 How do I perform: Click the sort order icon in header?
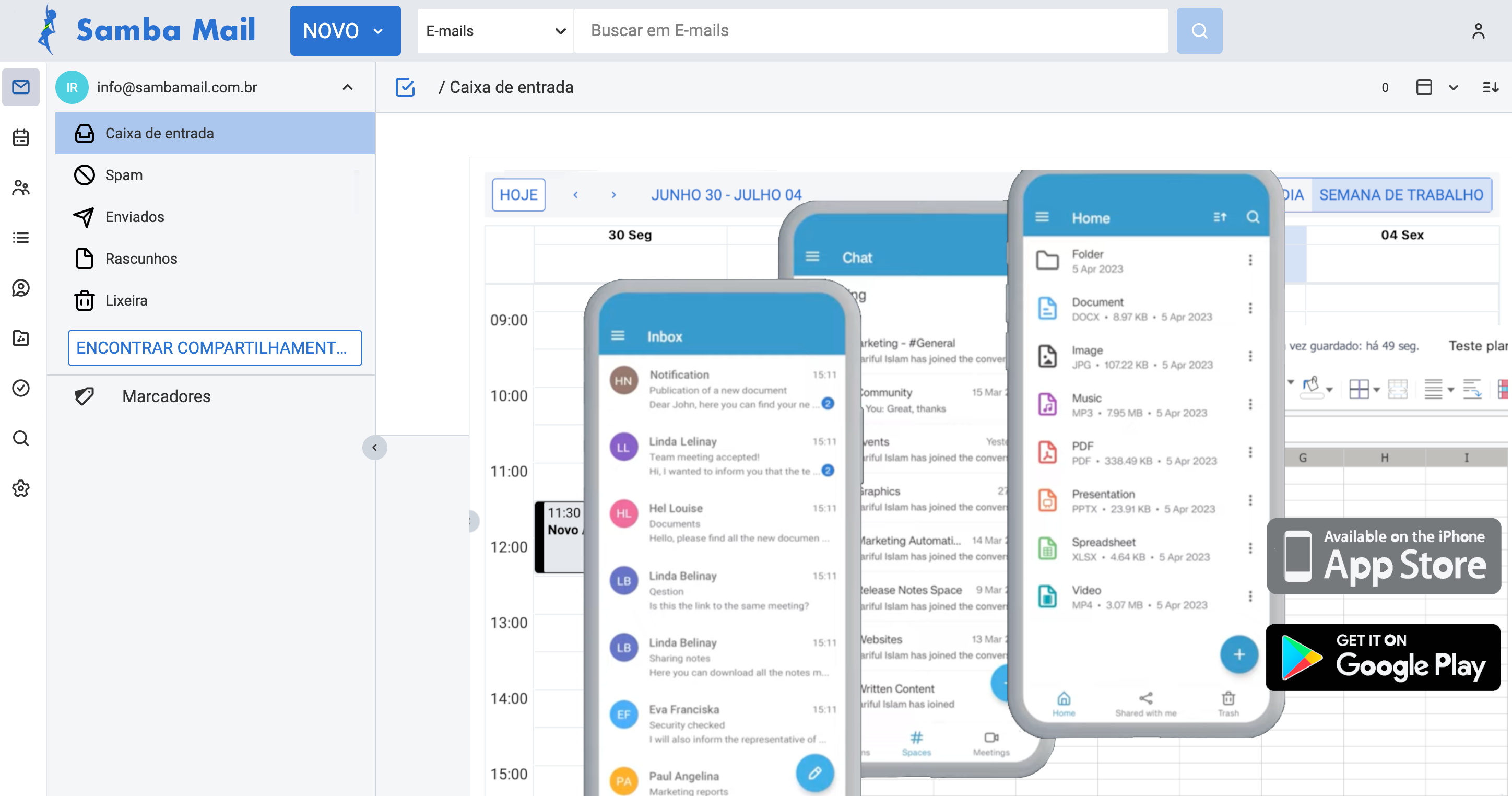click(1490, 87)
